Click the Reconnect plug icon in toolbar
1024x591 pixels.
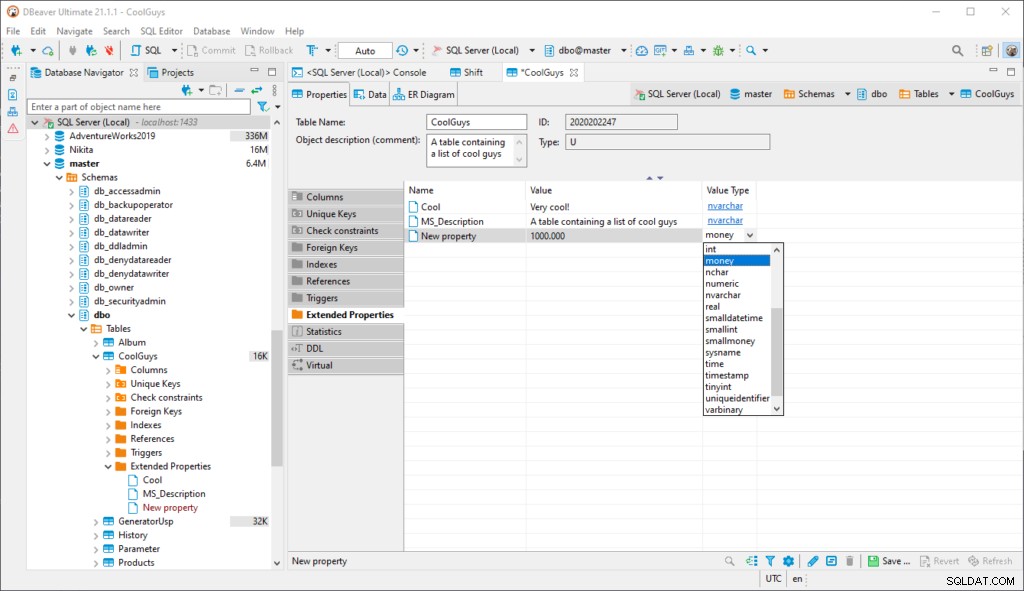91,50
